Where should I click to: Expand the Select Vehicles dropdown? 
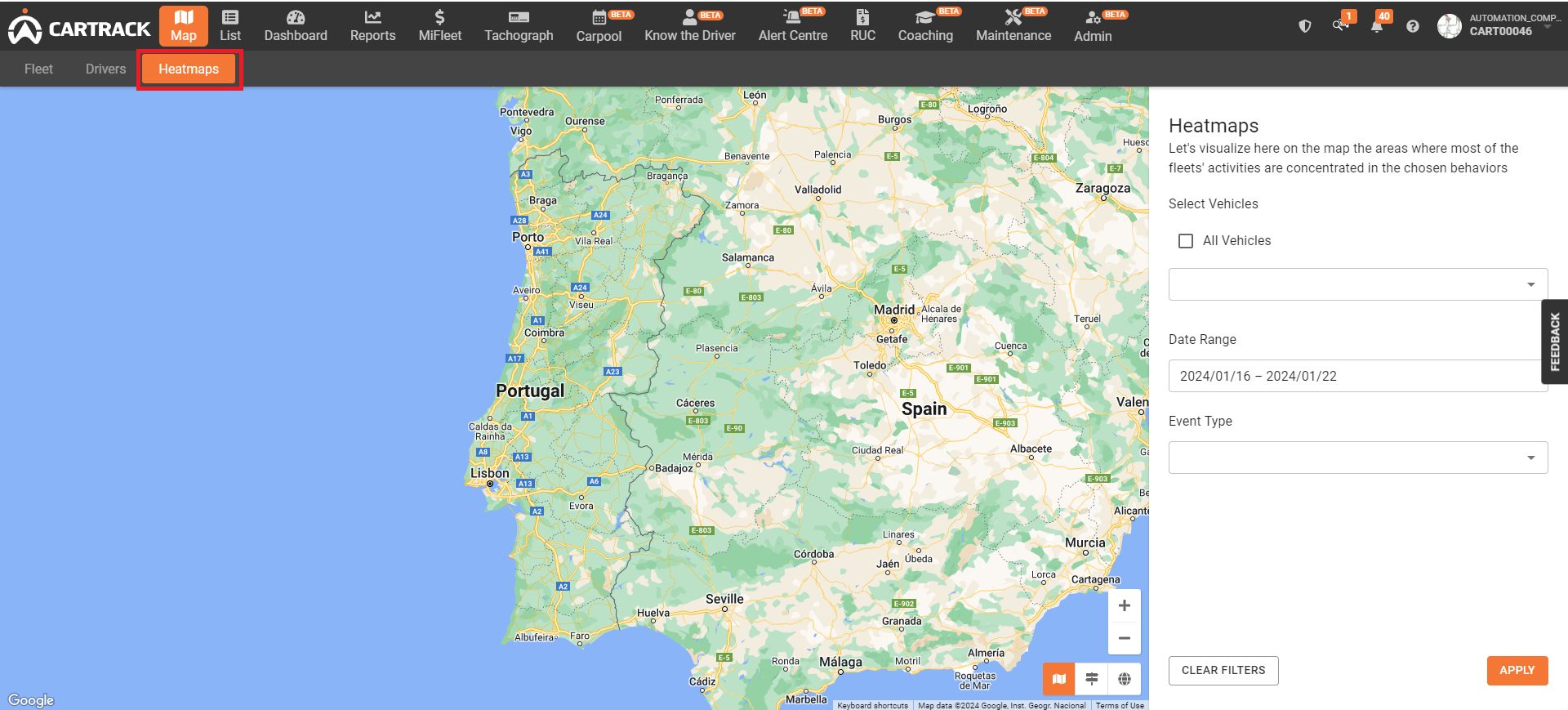[1358, 284]
